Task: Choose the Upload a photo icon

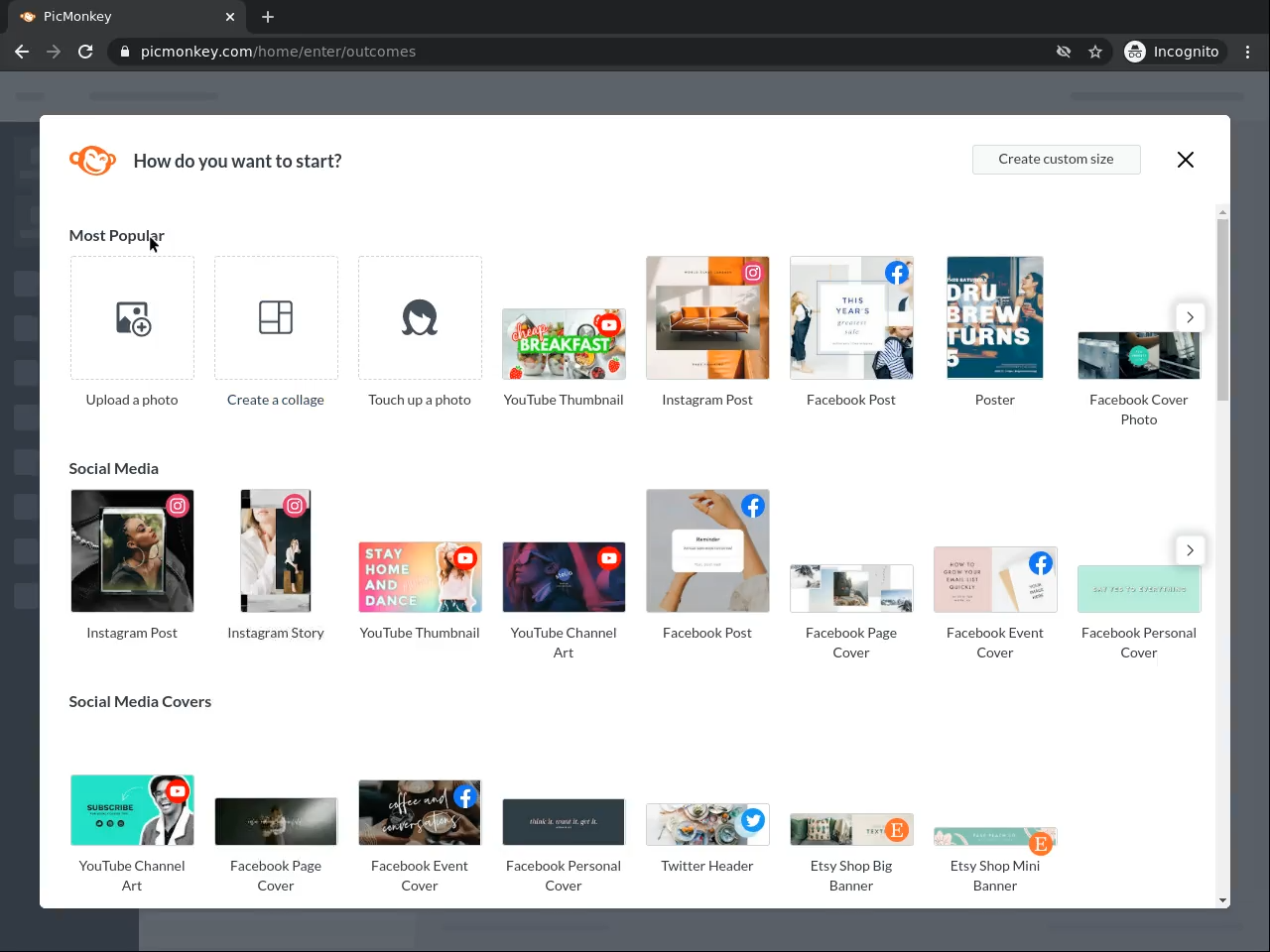Action: click(x=132, y=317)
